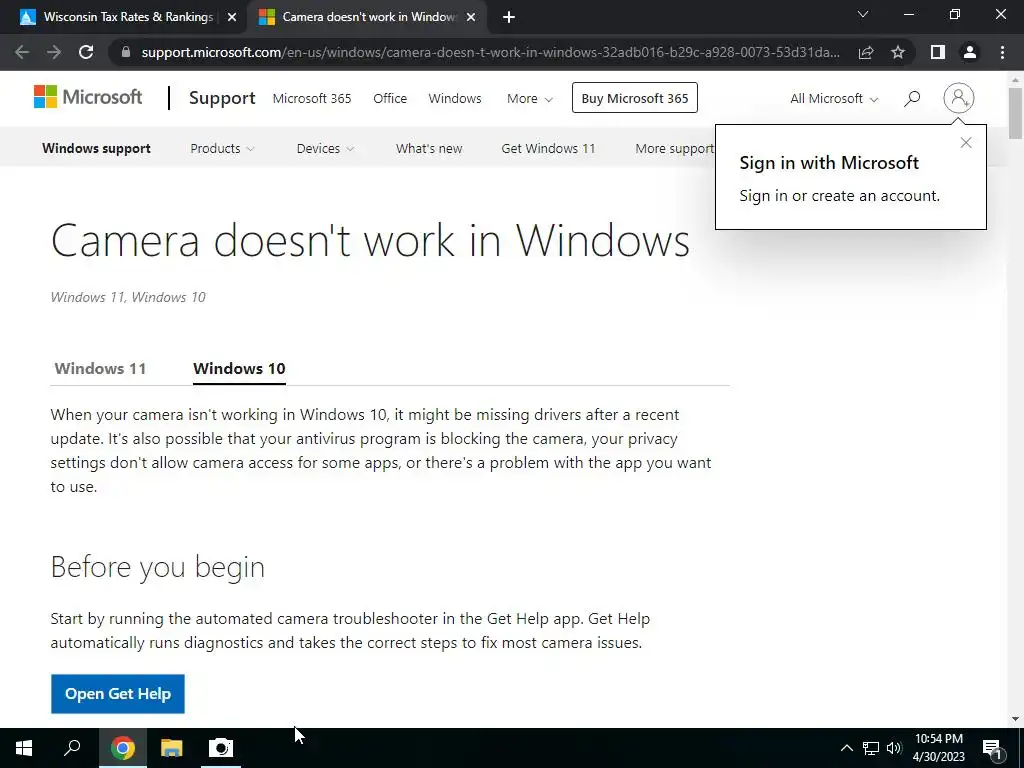Click the Open Get Help button
This screenshot has height=768, width=1024.
pyautogui.click(x=118, y=694)
